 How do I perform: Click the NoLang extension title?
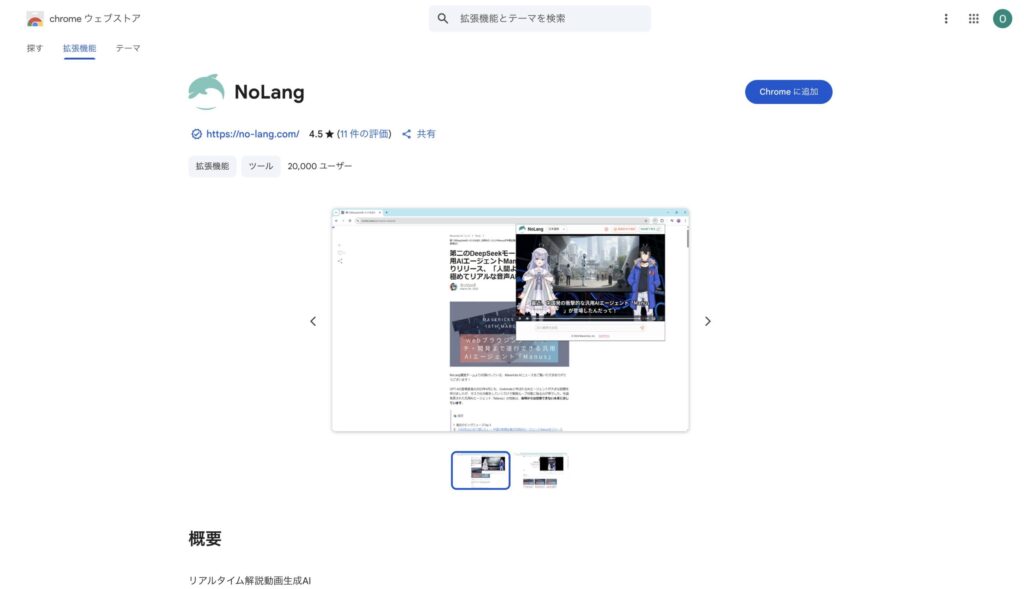tap(269, 92)
